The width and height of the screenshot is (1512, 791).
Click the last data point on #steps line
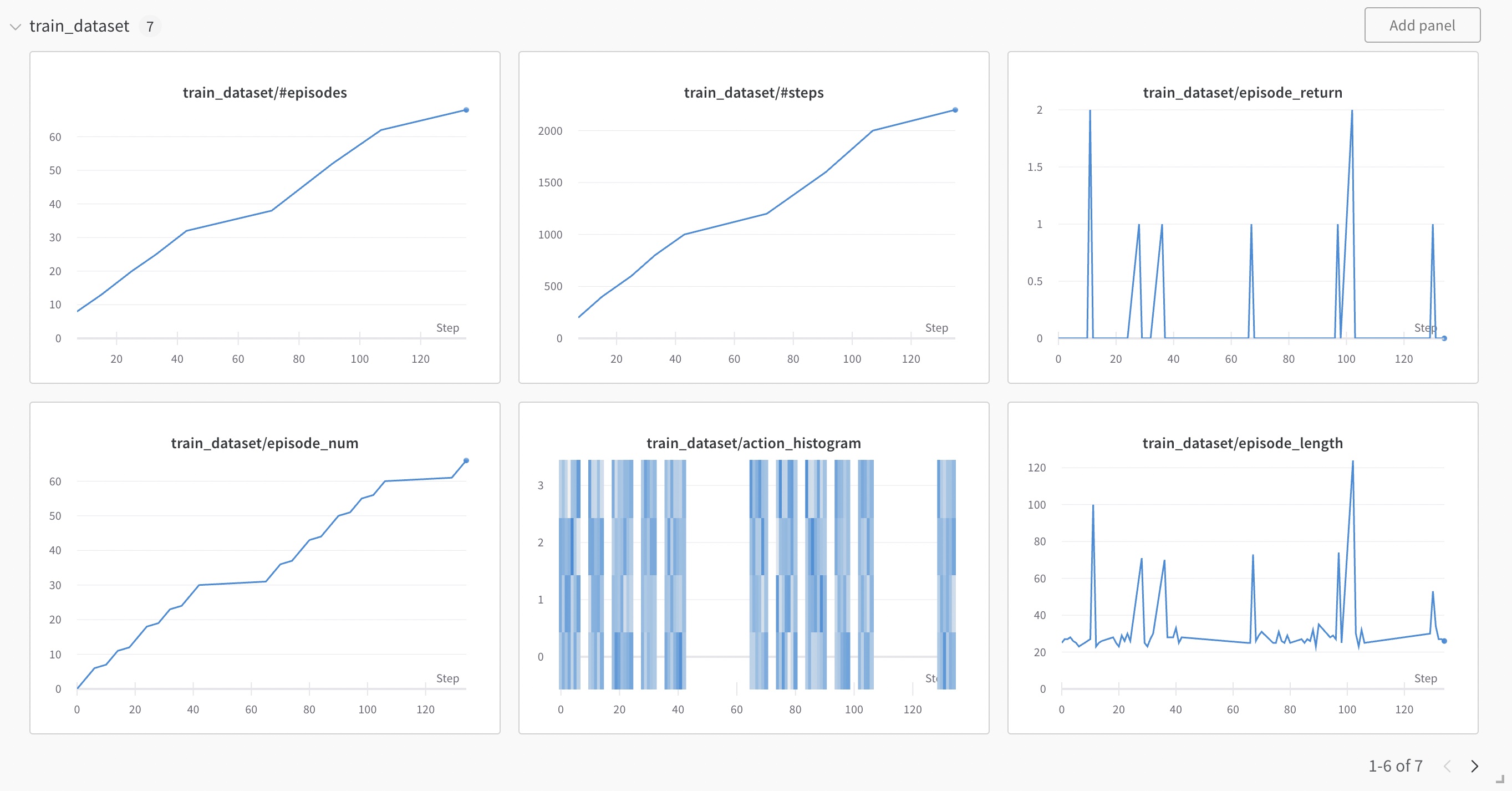click(x=955, y=110)
